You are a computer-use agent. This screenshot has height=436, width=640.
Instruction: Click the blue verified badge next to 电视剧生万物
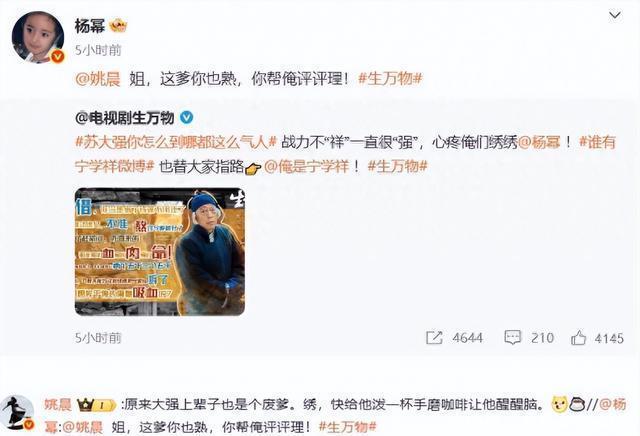tap(187, 118)
